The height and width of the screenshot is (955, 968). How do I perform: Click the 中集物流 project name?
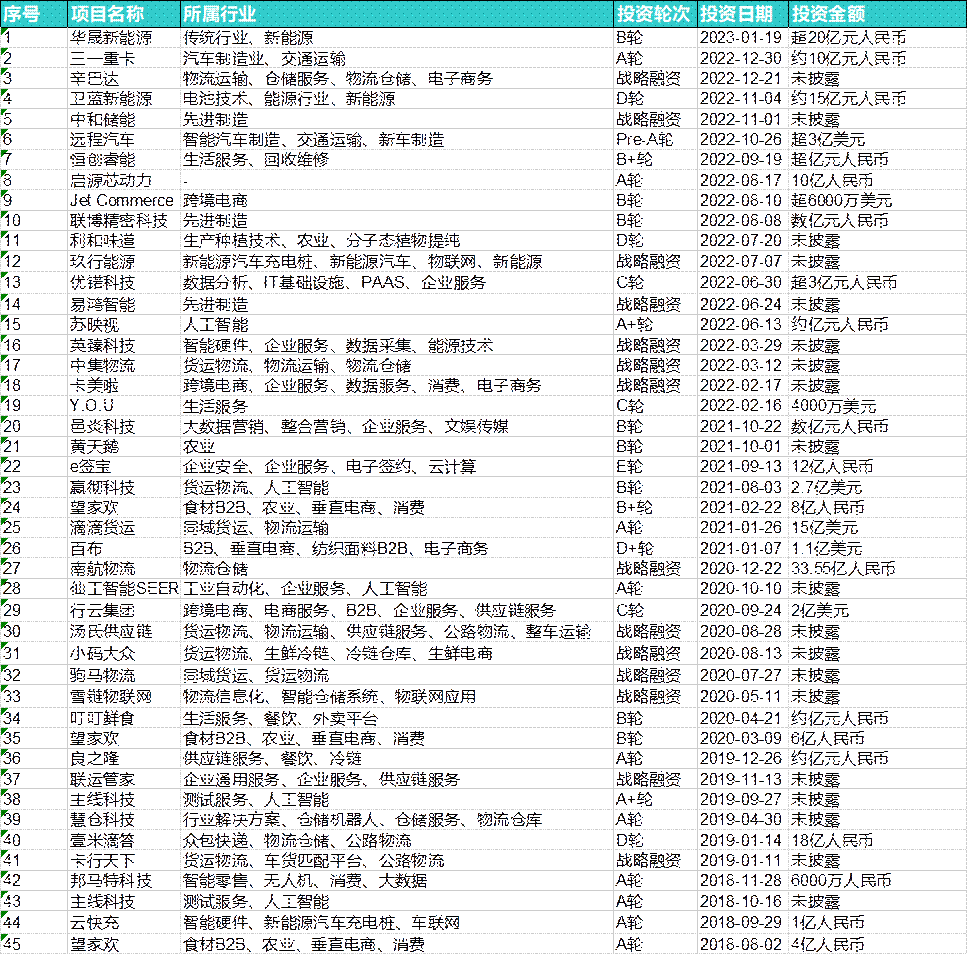point(102,365)
